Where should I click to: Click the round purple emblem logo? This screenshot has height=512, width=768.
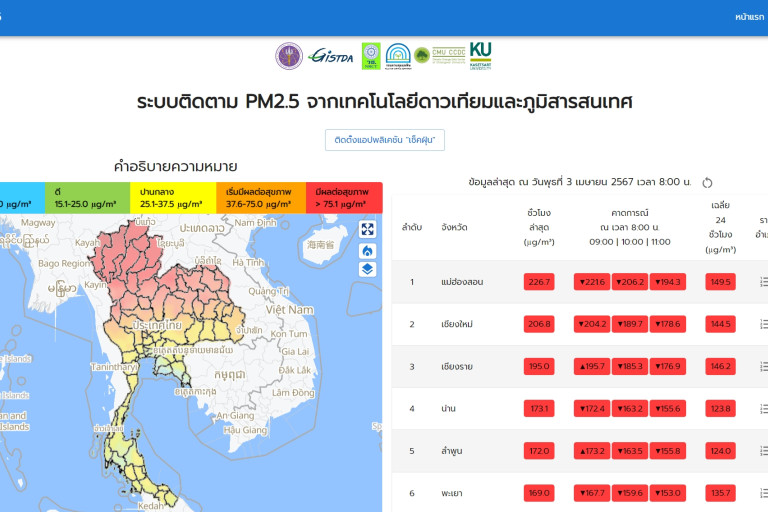pos(289,56)
